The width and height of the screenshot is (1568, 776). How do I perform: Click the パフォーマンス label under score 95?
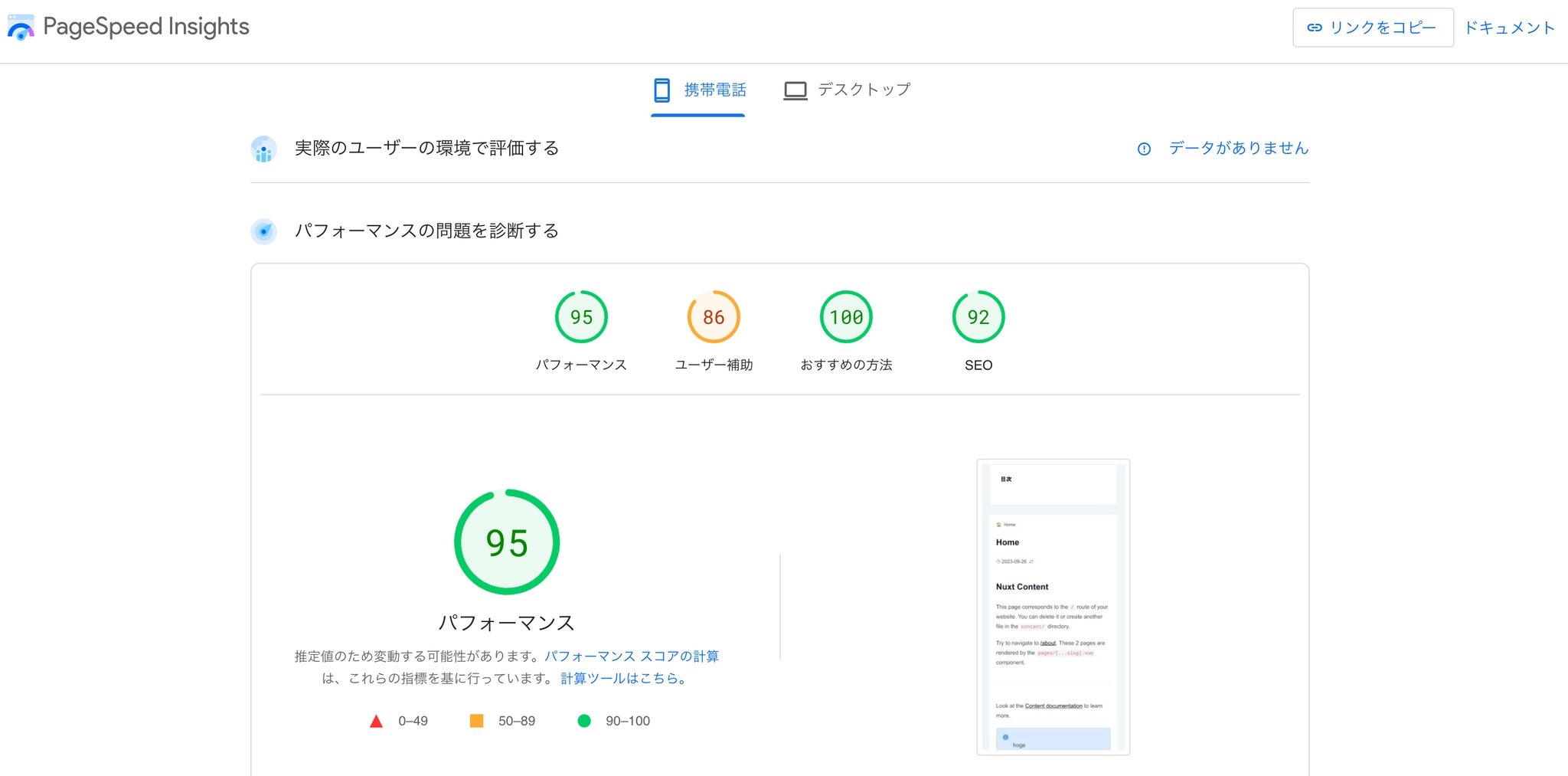581,365
